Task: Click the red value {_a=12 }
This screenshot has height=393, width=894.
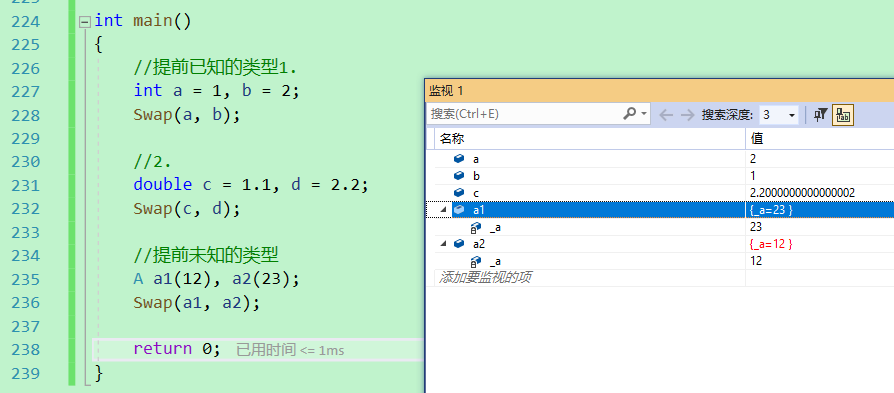Action: [x=771, y=244]
